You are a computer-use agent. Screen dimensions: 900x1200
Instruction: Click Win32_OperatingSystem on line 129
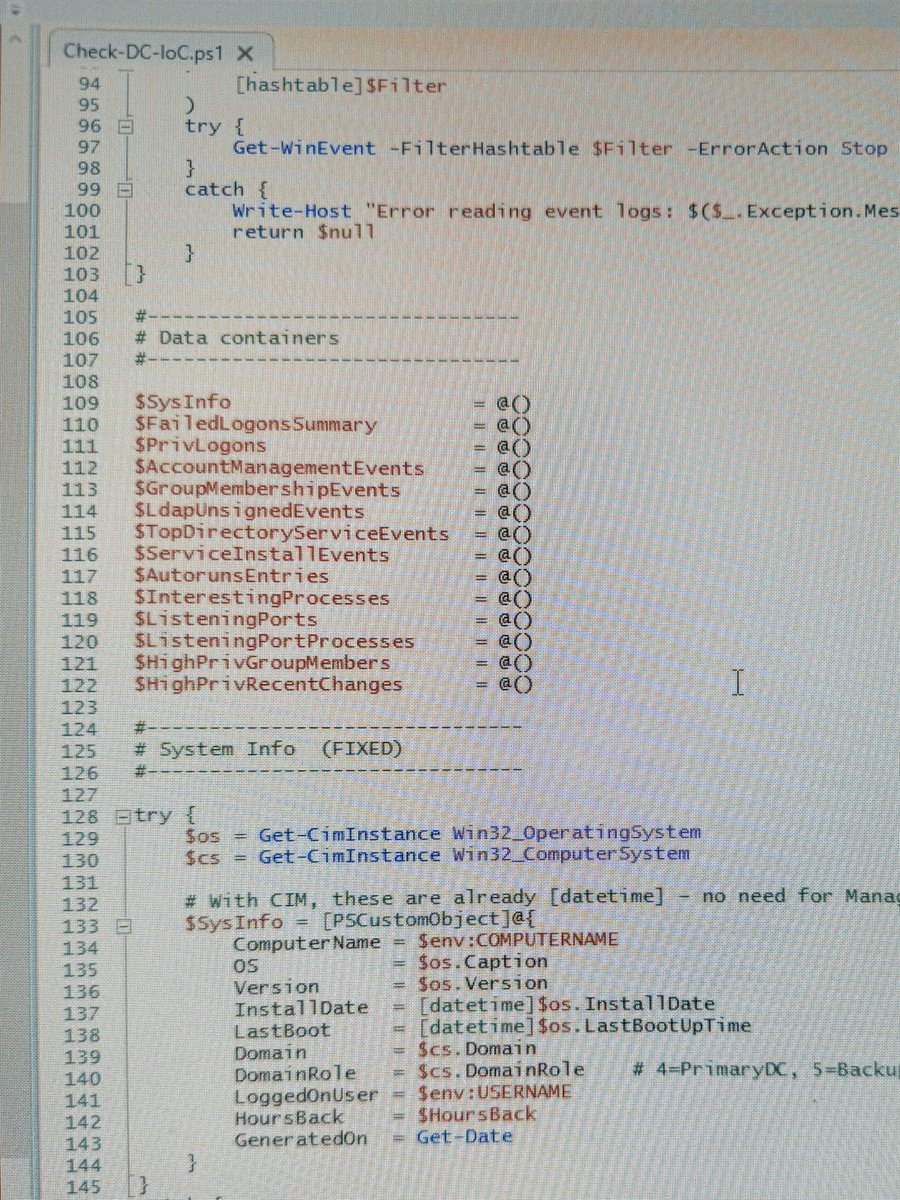coord(576,832)
